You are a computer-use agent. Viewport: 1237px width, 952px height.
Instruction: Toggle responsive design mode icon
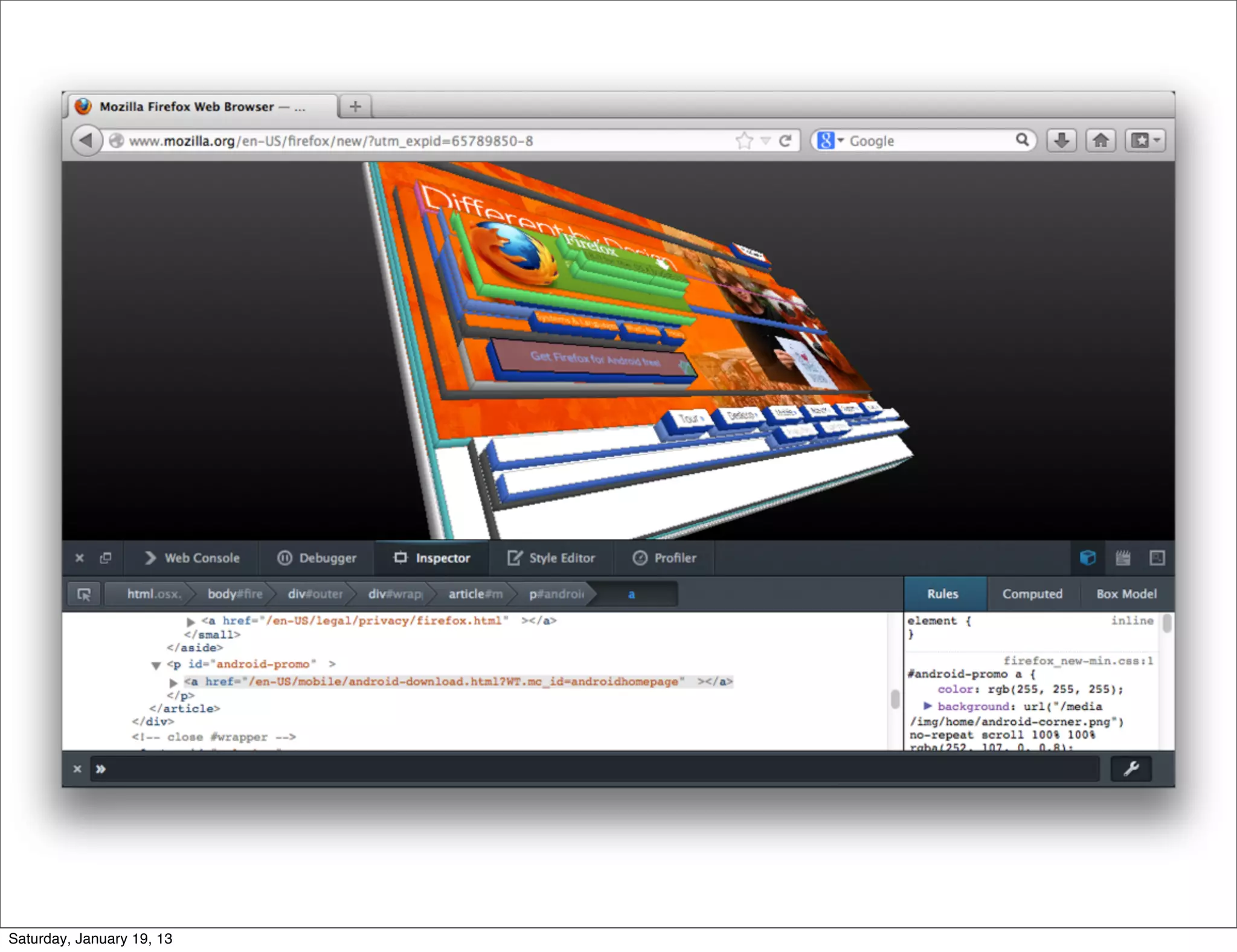(x=1157, y=558)
